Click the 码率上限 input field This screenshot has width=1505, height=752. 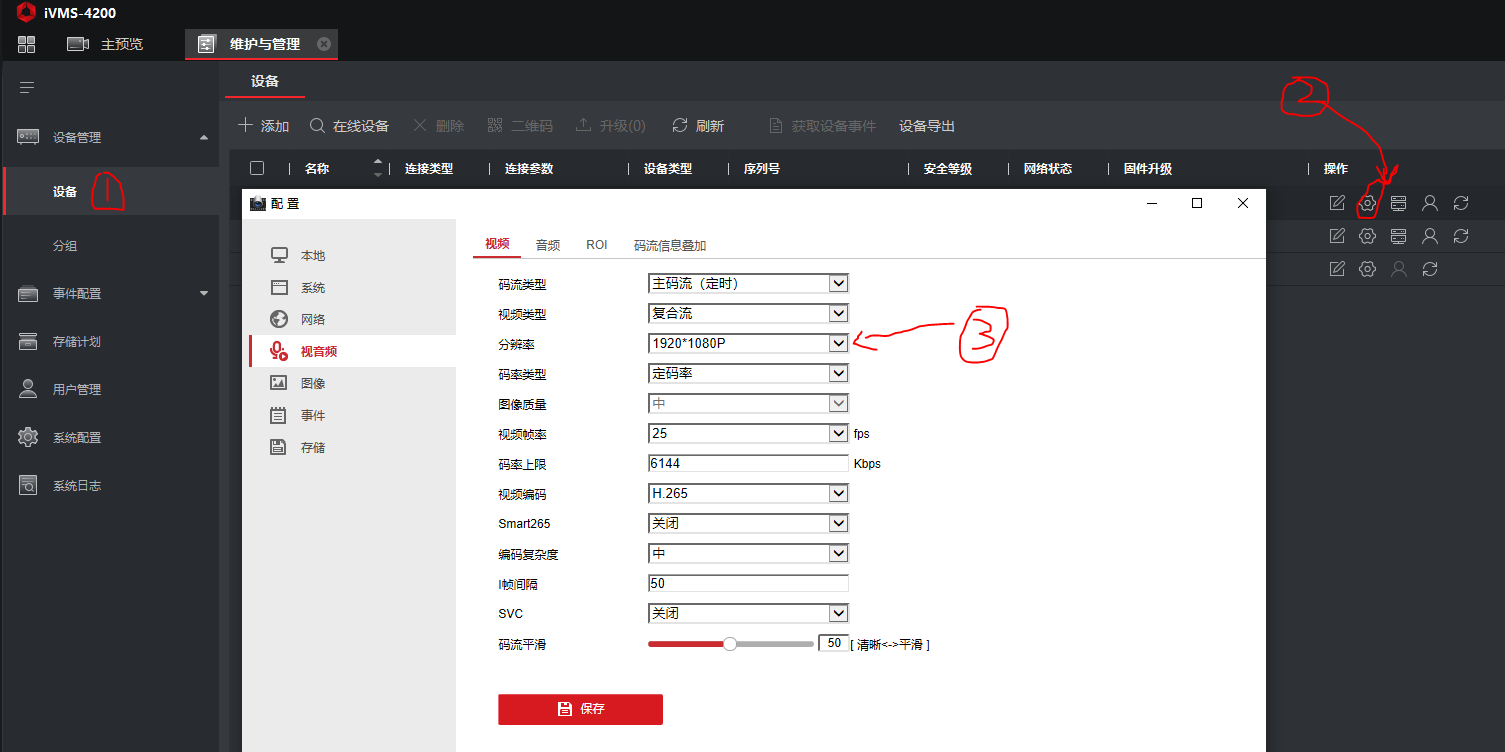point(748,463)
